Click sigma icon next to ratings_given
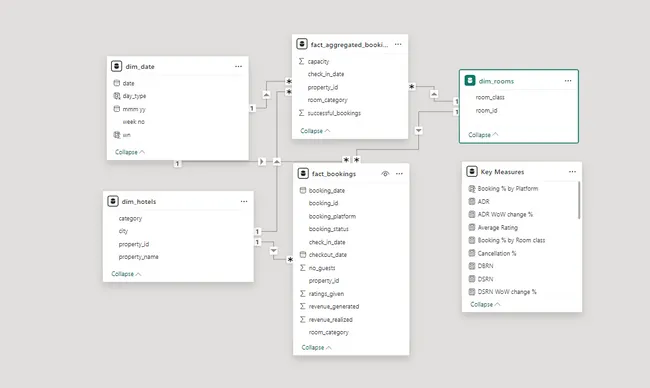This screenshot has width=650, height=388. 303,293
